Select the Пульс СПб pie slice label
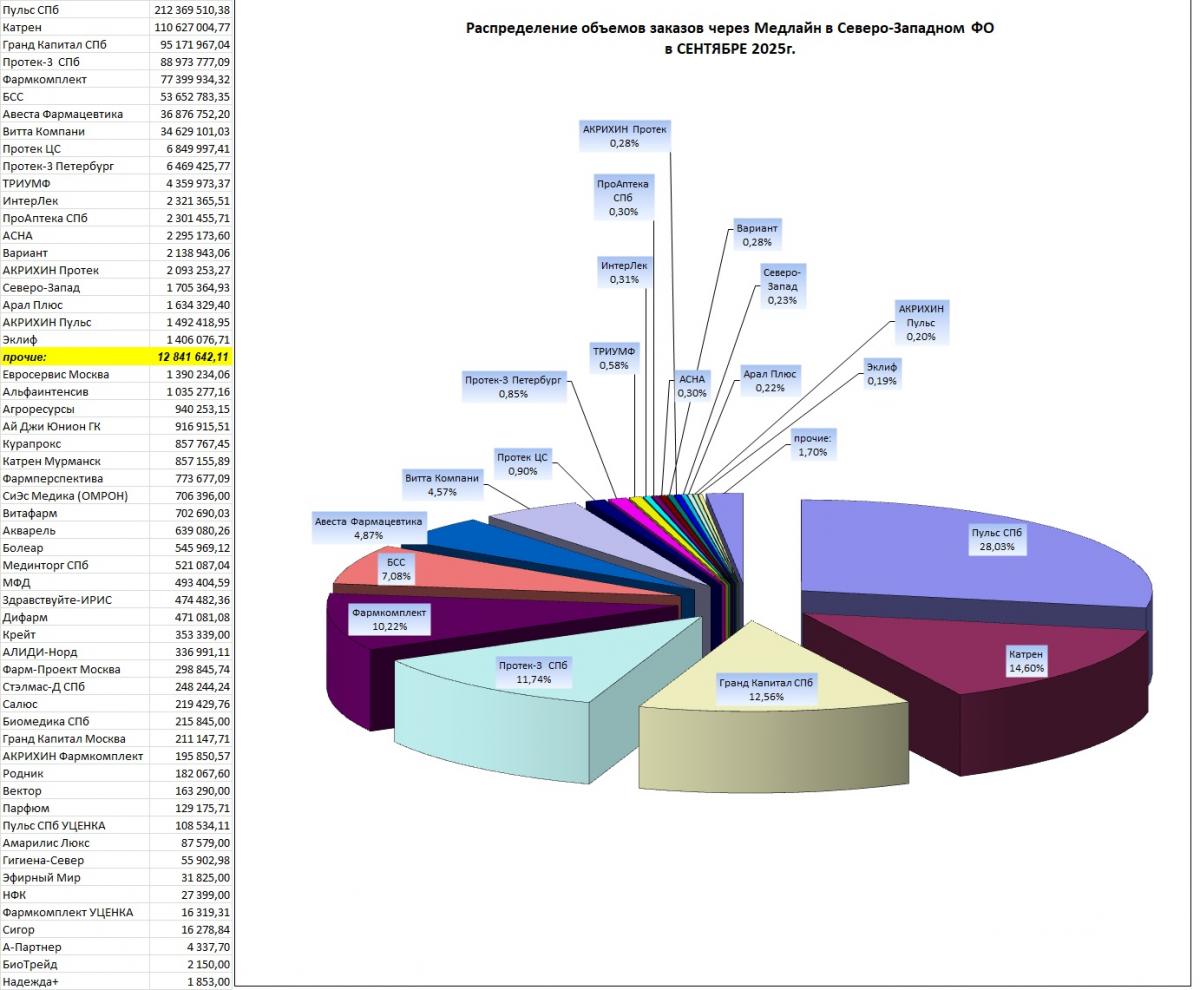1200x990 pixels. (x=998, y=540)
